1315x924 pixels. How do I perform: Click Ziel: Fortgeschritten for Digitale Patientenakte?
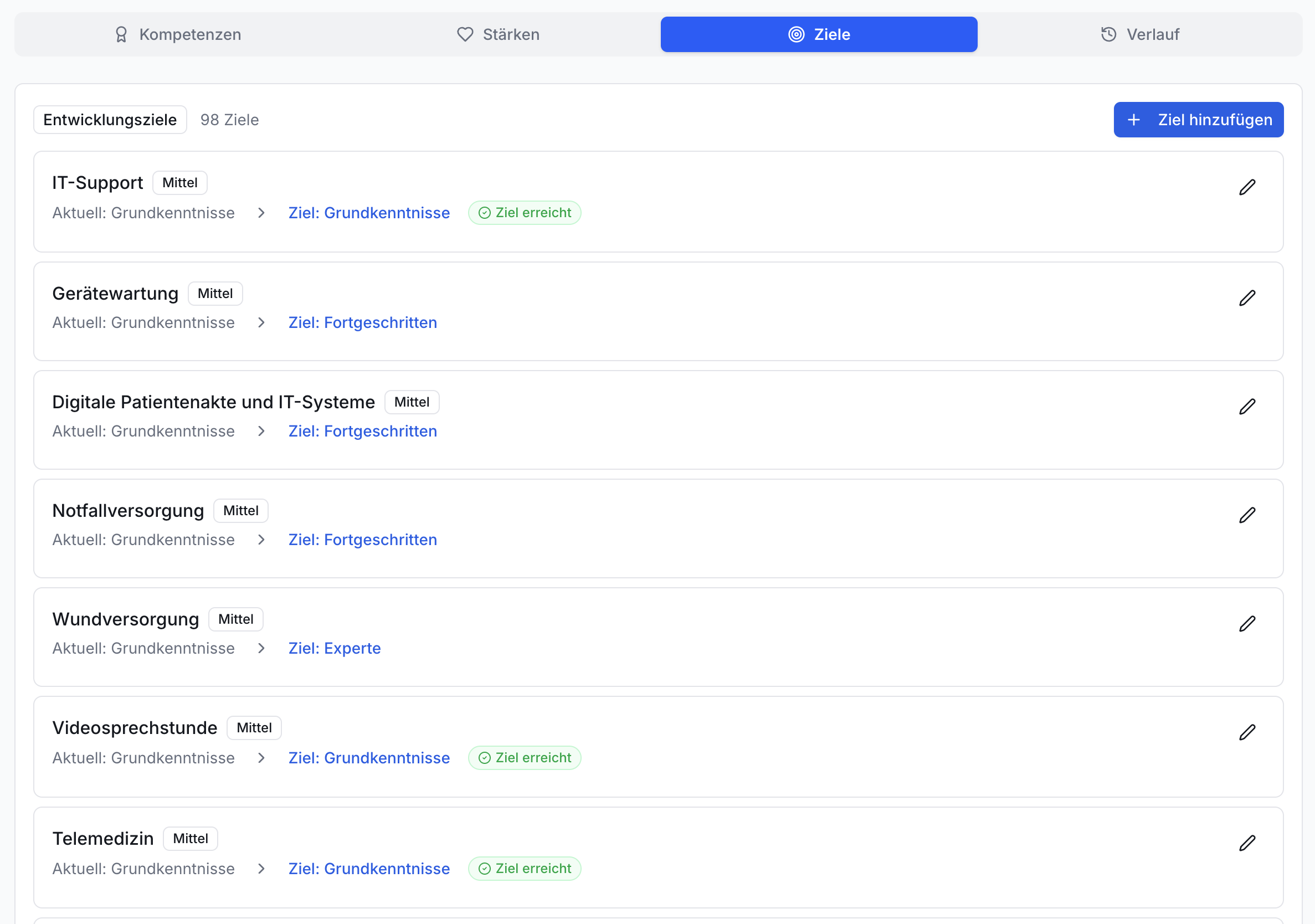coord(363,432)
